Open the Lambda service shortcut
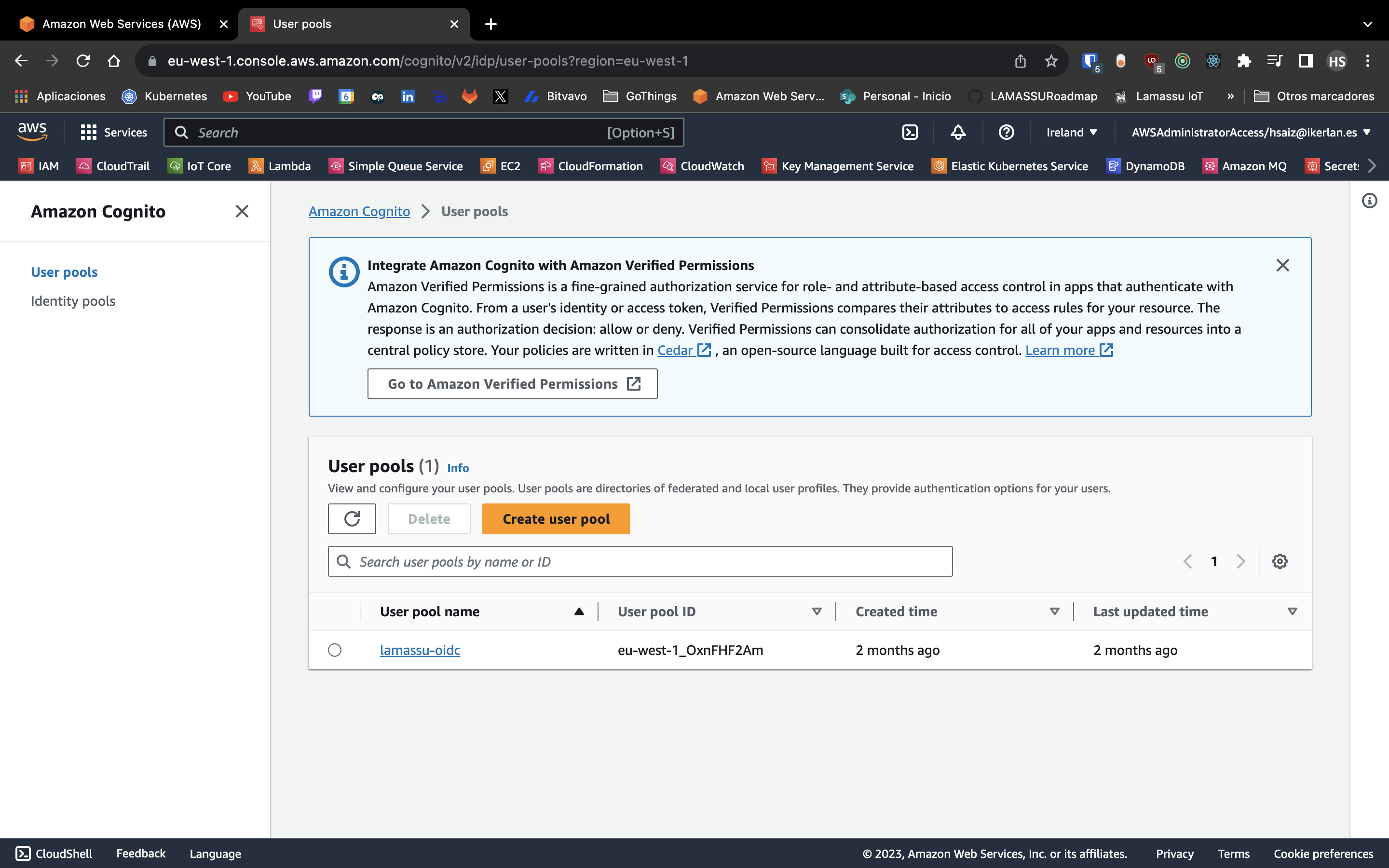1389x868 pixels. click(x=280, y=166)
